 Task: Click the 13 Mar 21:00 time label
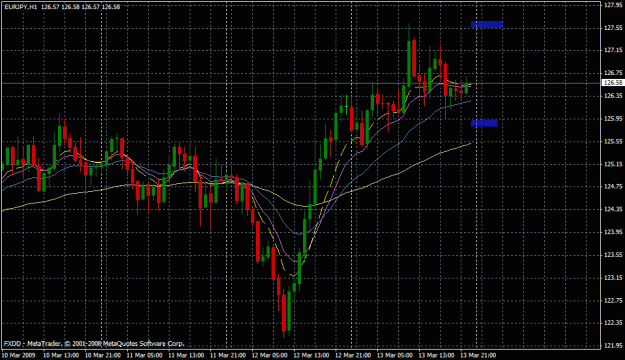(x=478, y=355)
